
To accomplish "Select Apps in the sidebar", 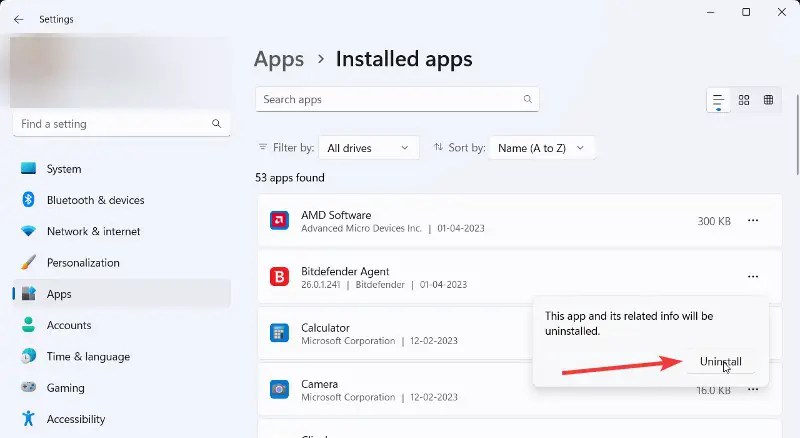I will [121, 294].
